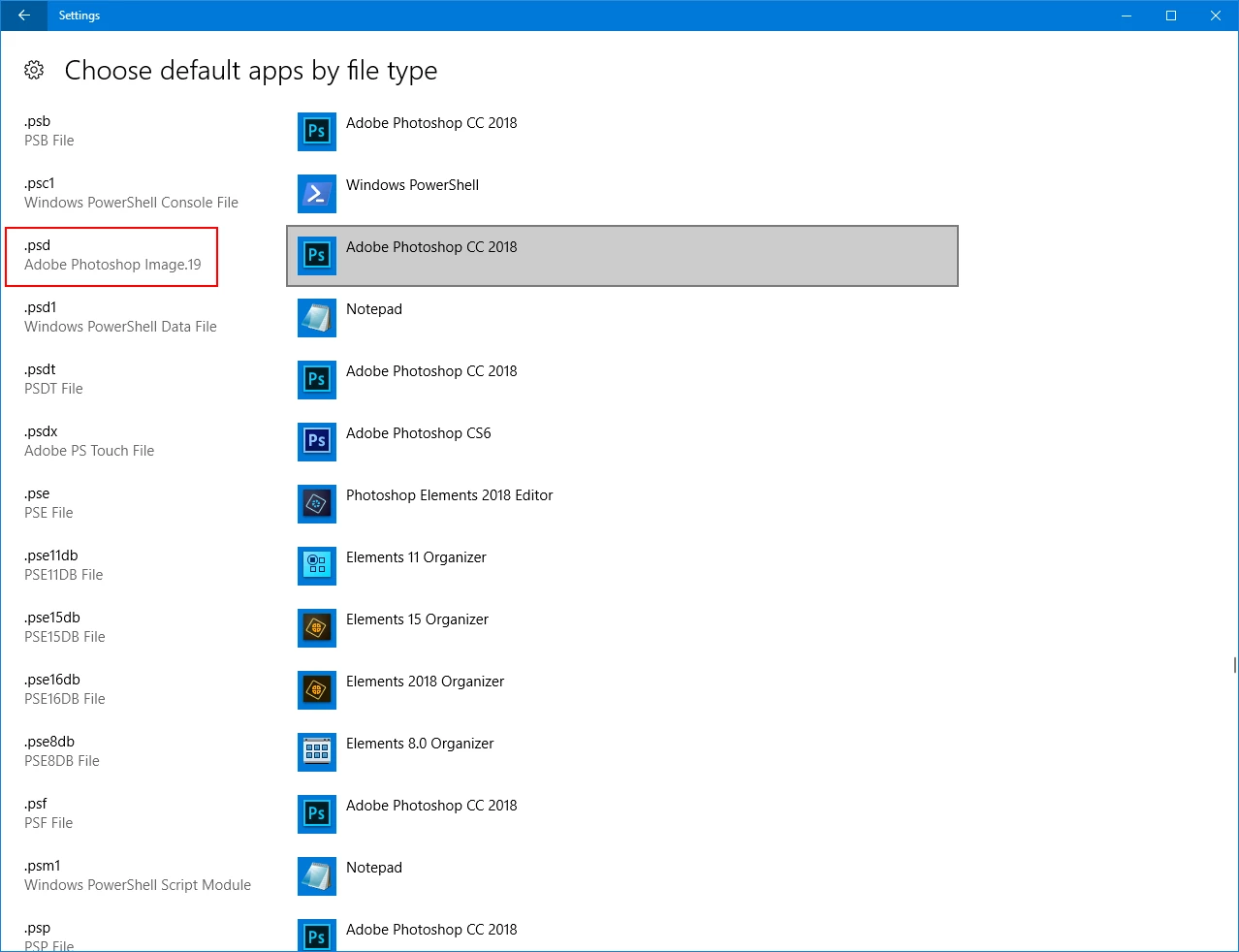
Task: Change Notepad default for .psd1
Action: click(x=622, y=318)
